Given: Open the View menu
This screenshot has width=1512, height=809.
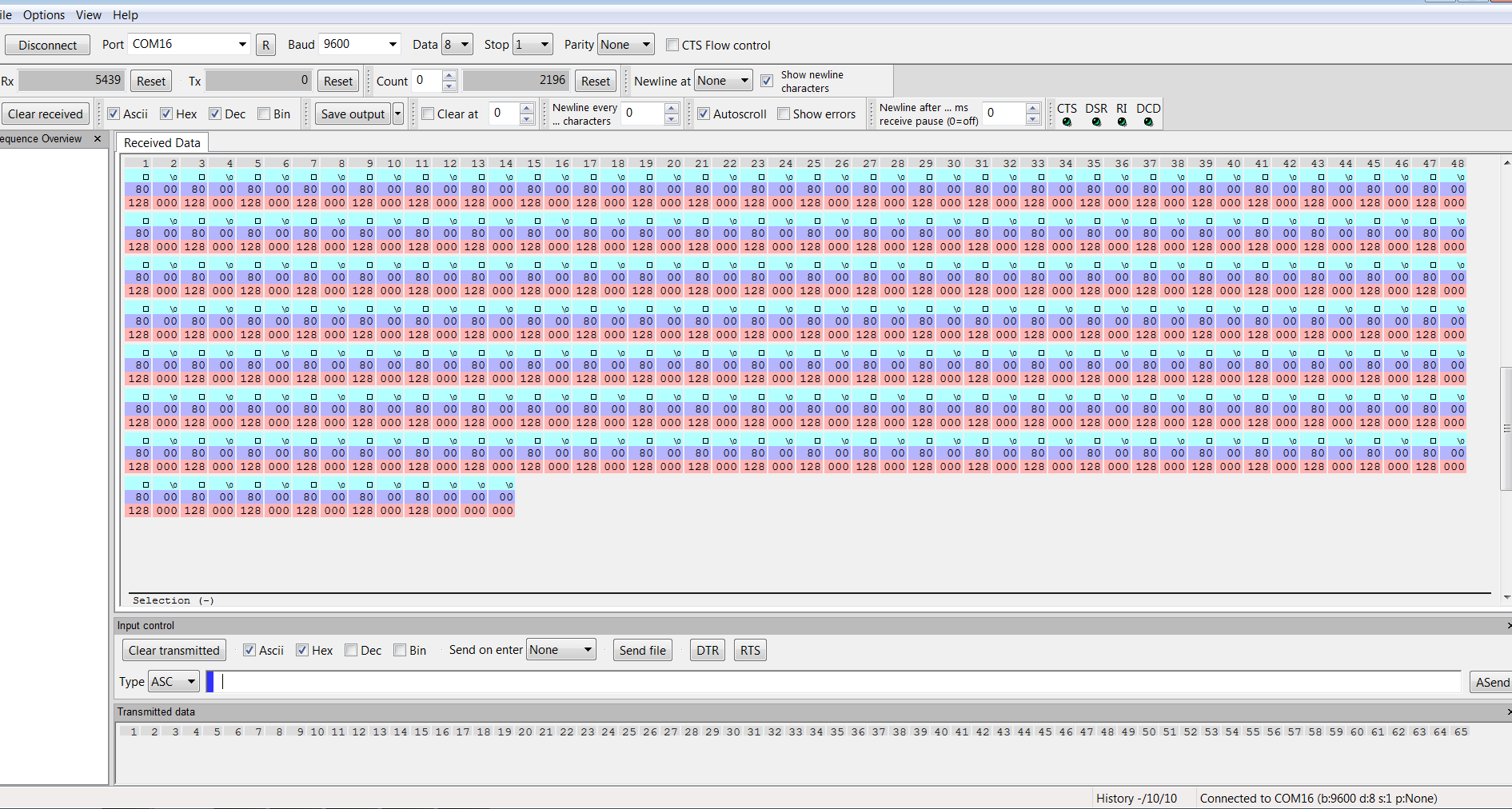Looking at the screenshot, I should (x=89, y=15).
